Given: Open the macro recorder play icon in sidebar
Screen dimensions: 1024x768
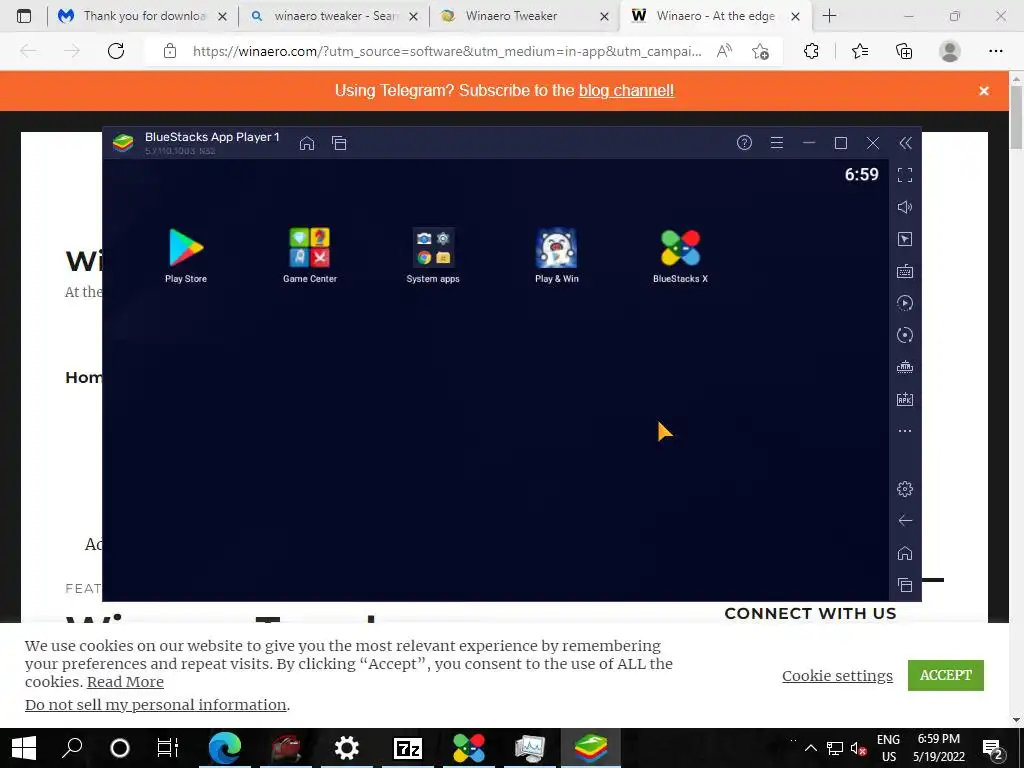Looking at the screenshot, I should pos(905,303).
